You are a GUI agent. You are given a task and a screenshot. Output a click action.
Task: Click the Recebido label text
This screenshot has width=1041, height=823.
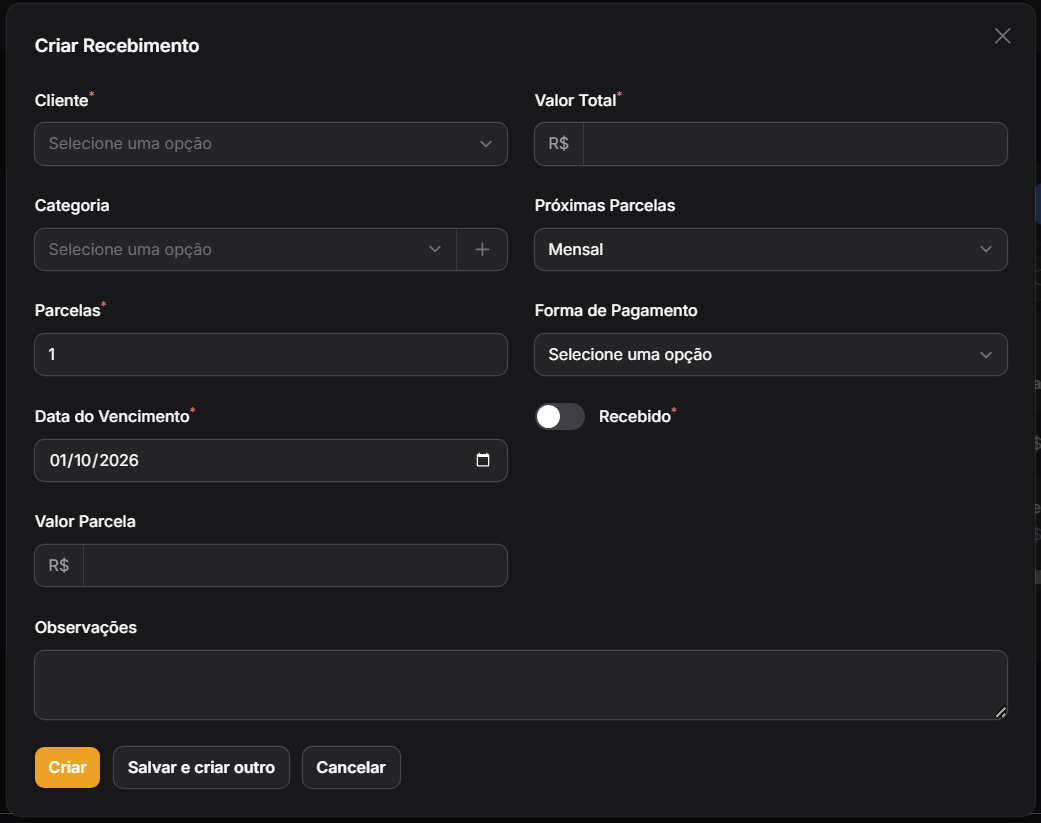[635, 416]
